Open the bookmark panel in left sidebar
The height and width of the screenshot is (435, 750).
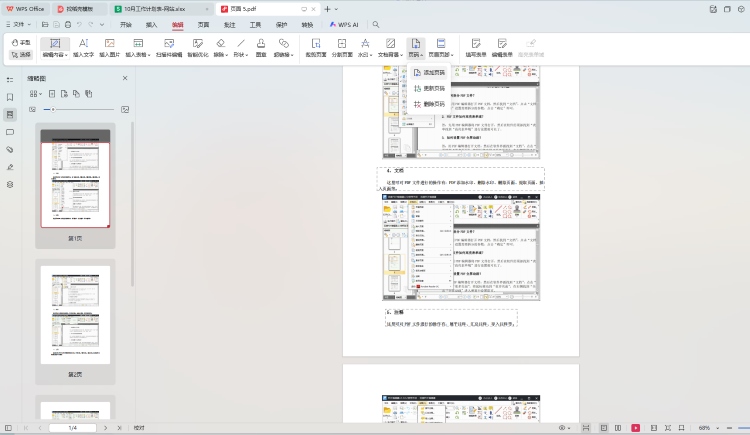click(x=10, y=97)
